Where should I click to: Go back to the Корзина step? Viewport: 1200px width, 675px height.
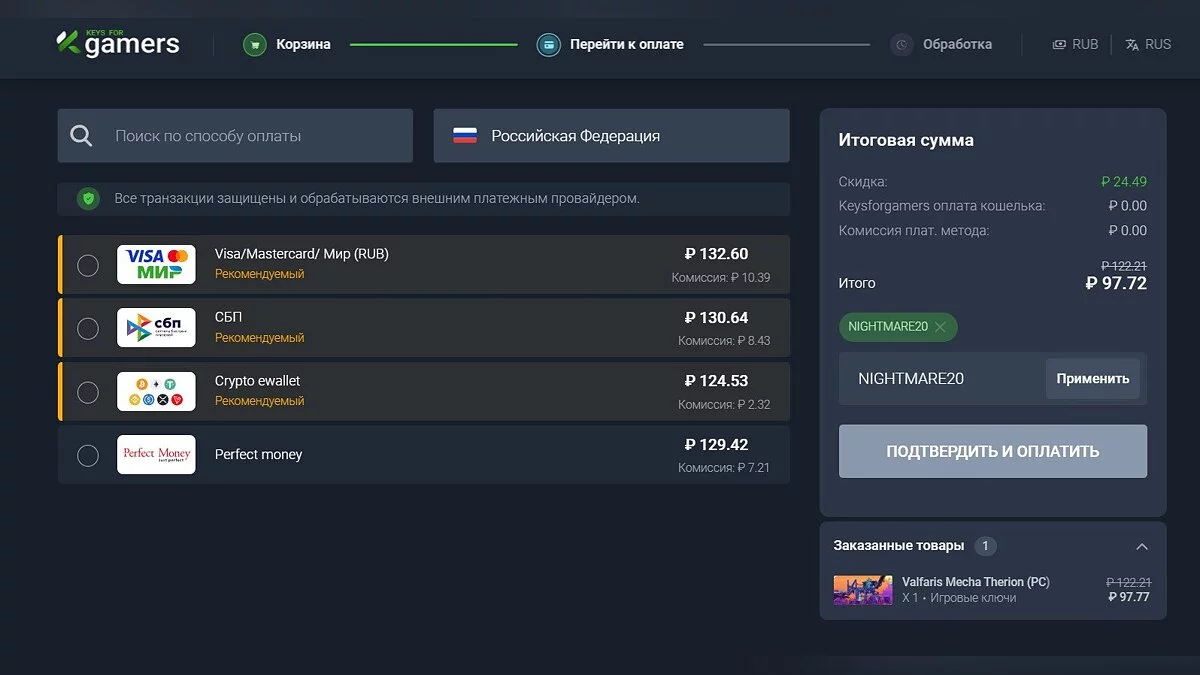point(302,45)
